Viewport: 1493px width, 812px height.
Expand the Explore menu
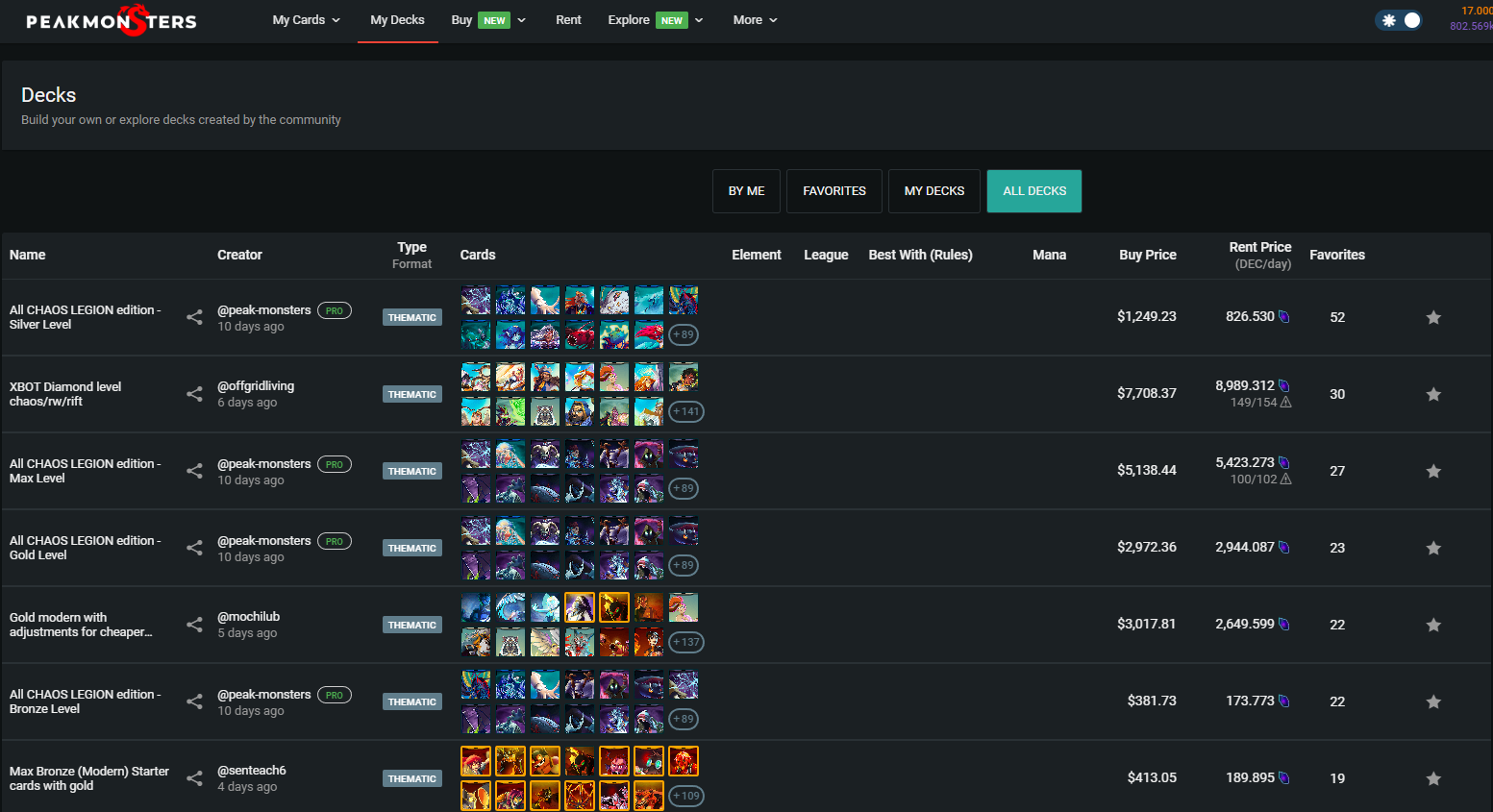(x=656, y=20)
